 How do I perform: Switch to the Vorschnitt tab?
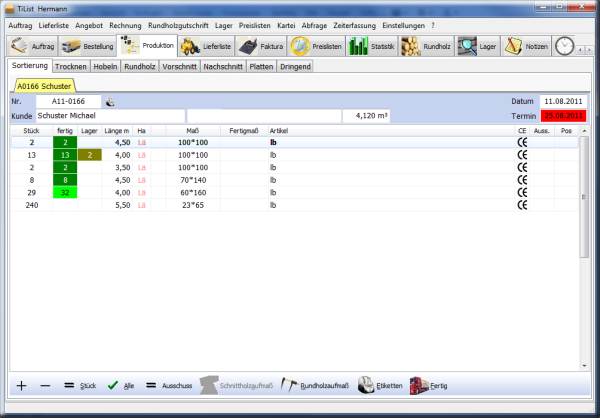point(179,67)
